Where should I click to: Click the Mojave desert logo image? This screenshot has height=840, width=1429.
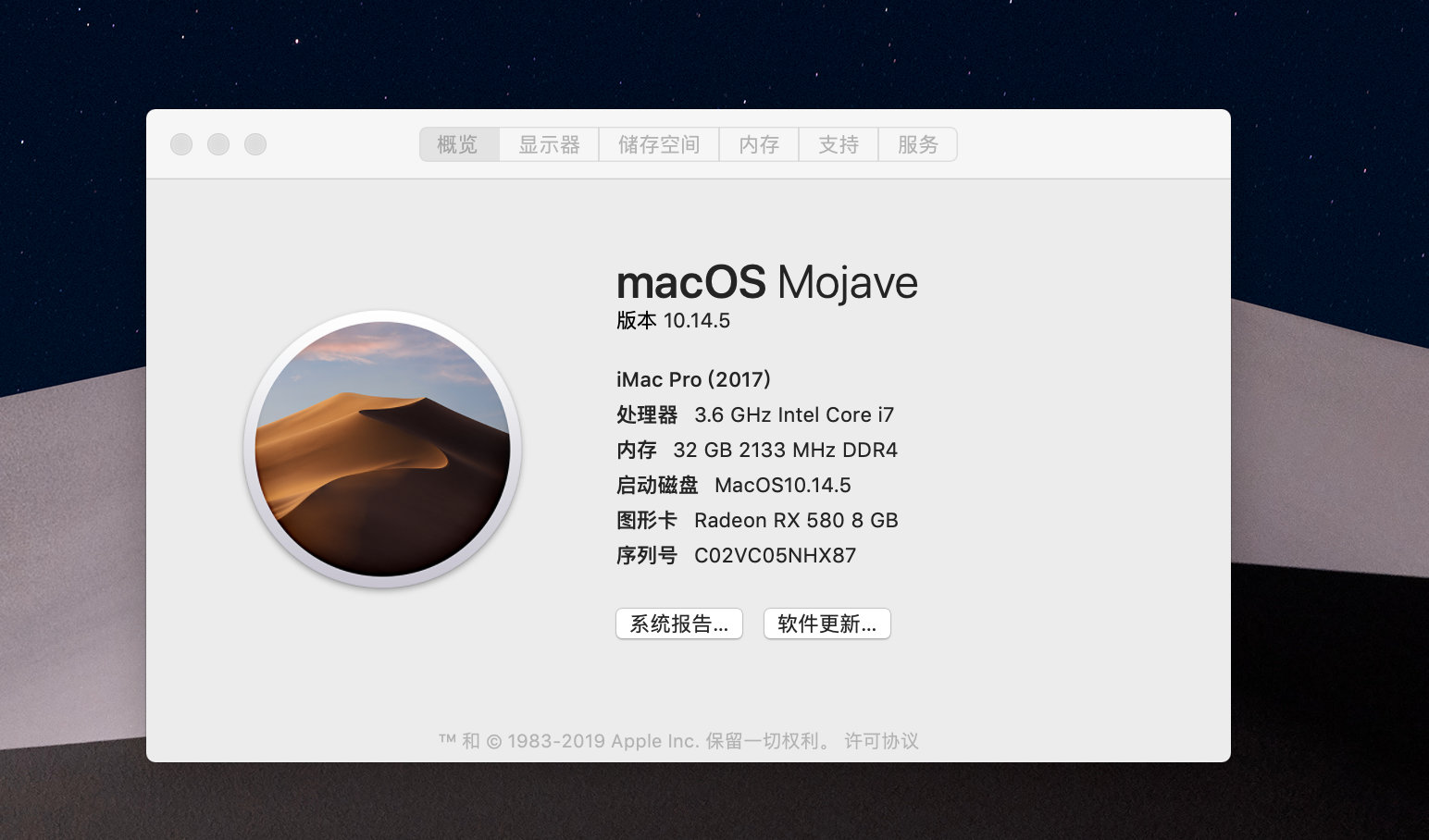coord(382,450)
